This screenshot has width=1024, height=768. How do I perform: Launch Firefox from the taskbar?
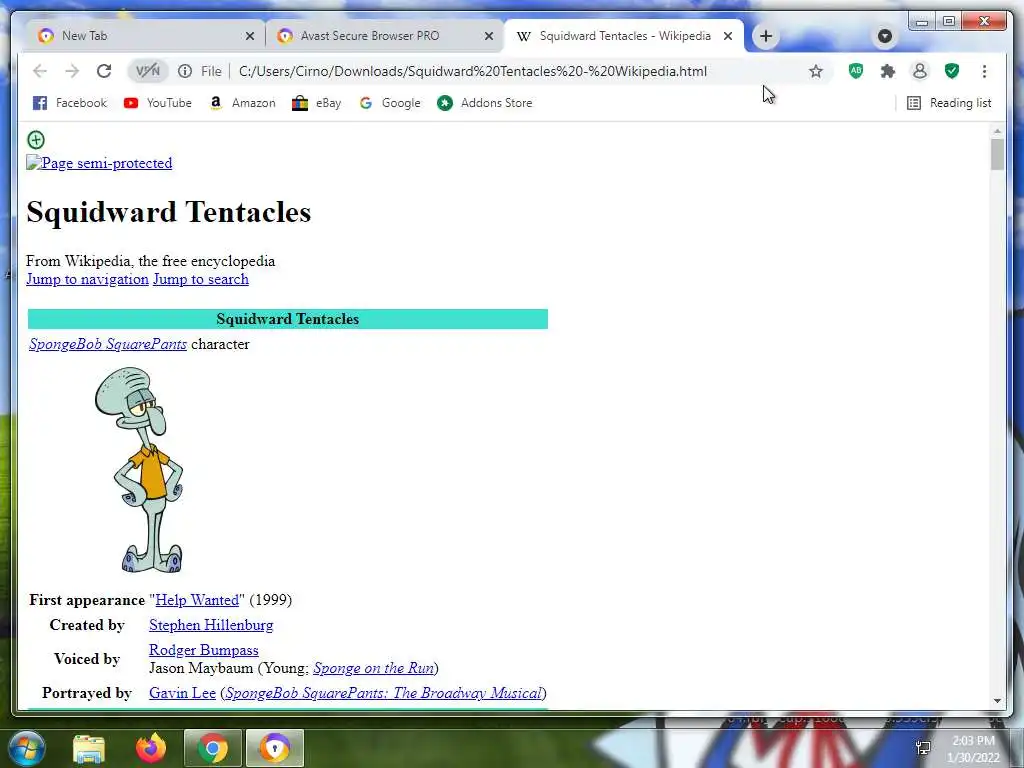point(151,748)
